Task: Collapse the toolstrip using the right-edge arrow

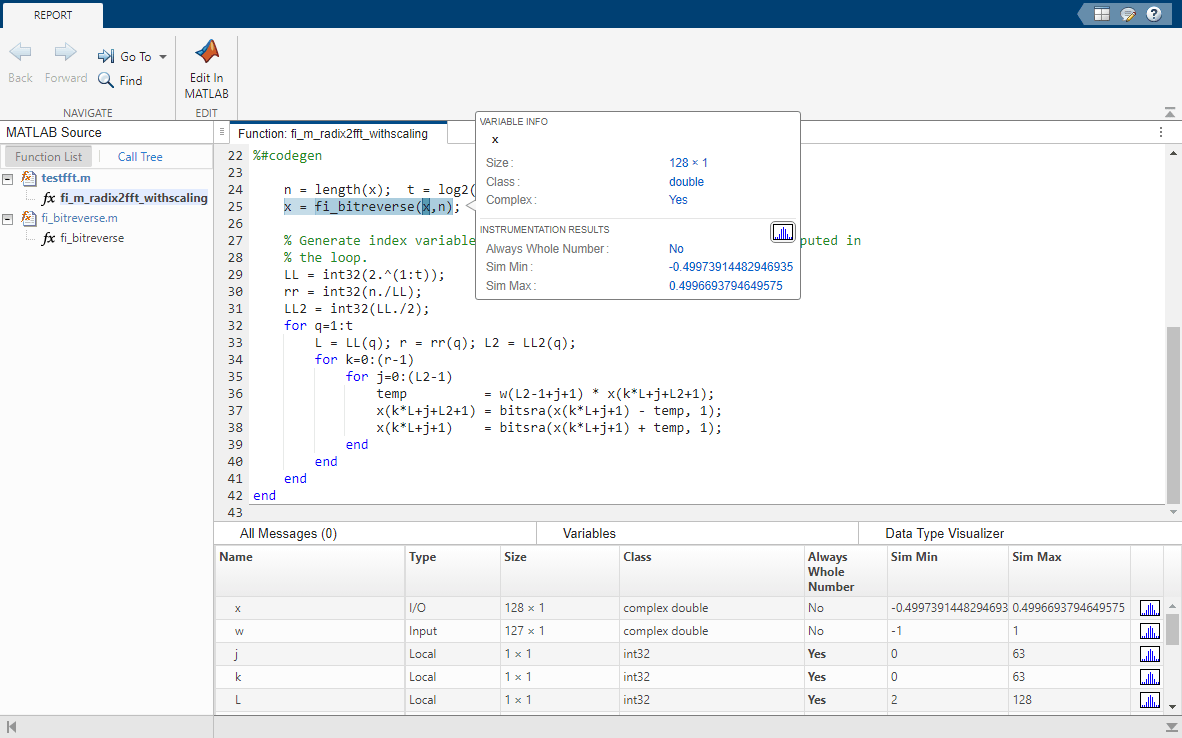Action: (x=1170, y=112)
